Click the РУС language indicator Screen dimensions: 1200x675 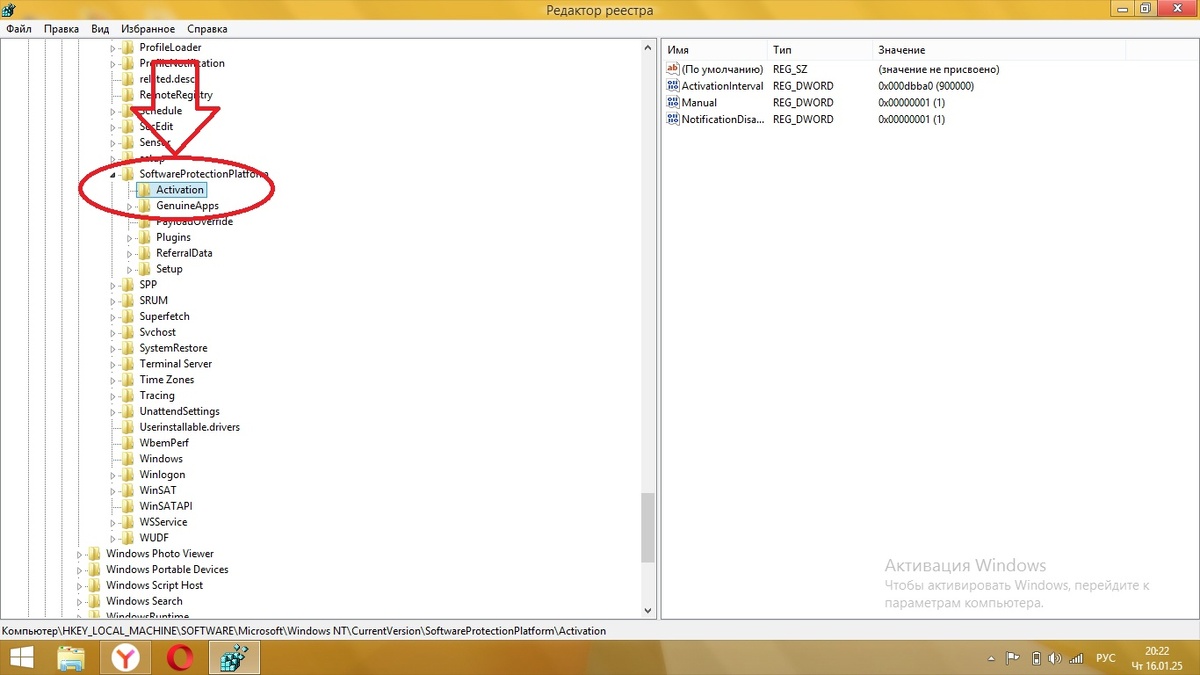[1106, 658]
